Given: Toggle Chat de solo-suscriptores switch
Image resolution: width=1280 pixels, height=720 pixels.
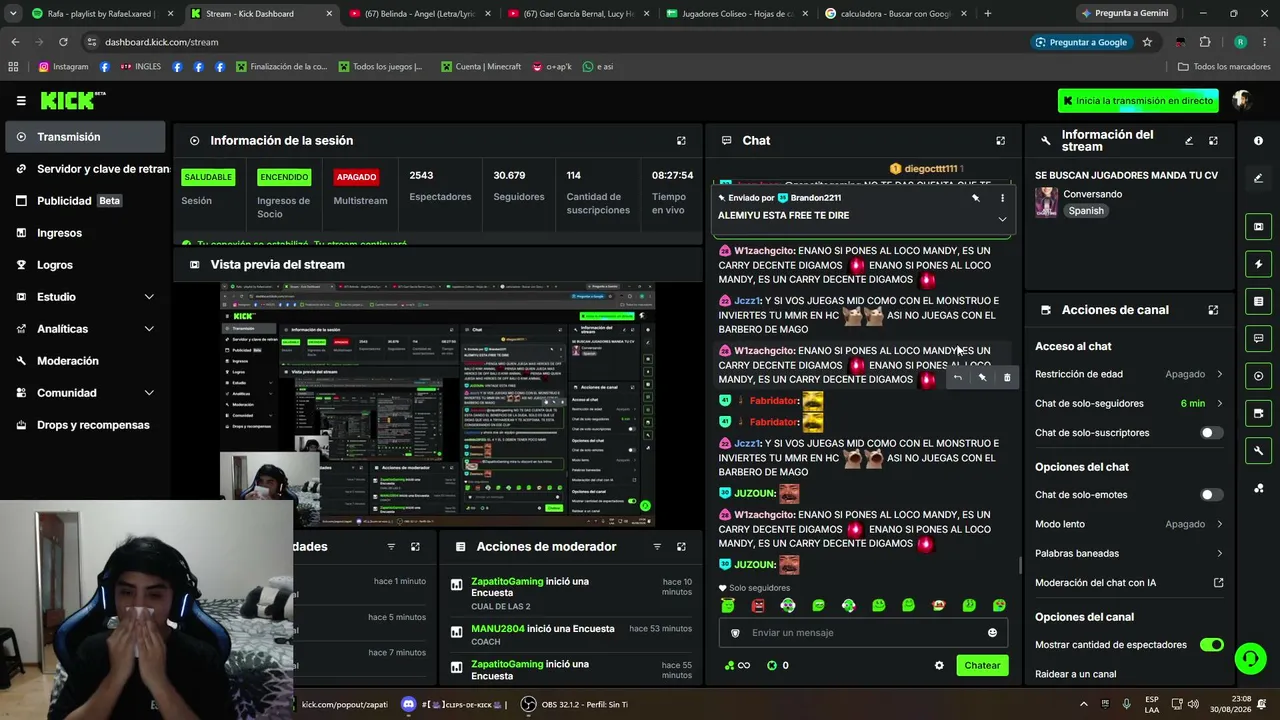Looking at the screenshot, I should coord(1211,433).
